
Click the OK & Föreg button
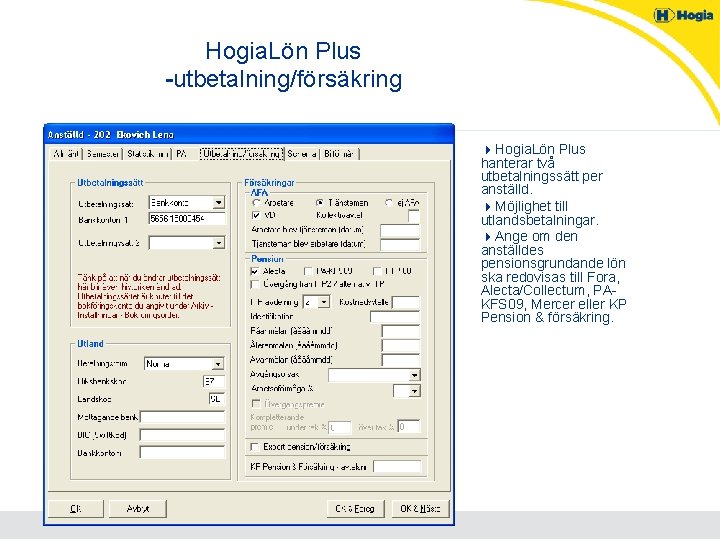355,509
